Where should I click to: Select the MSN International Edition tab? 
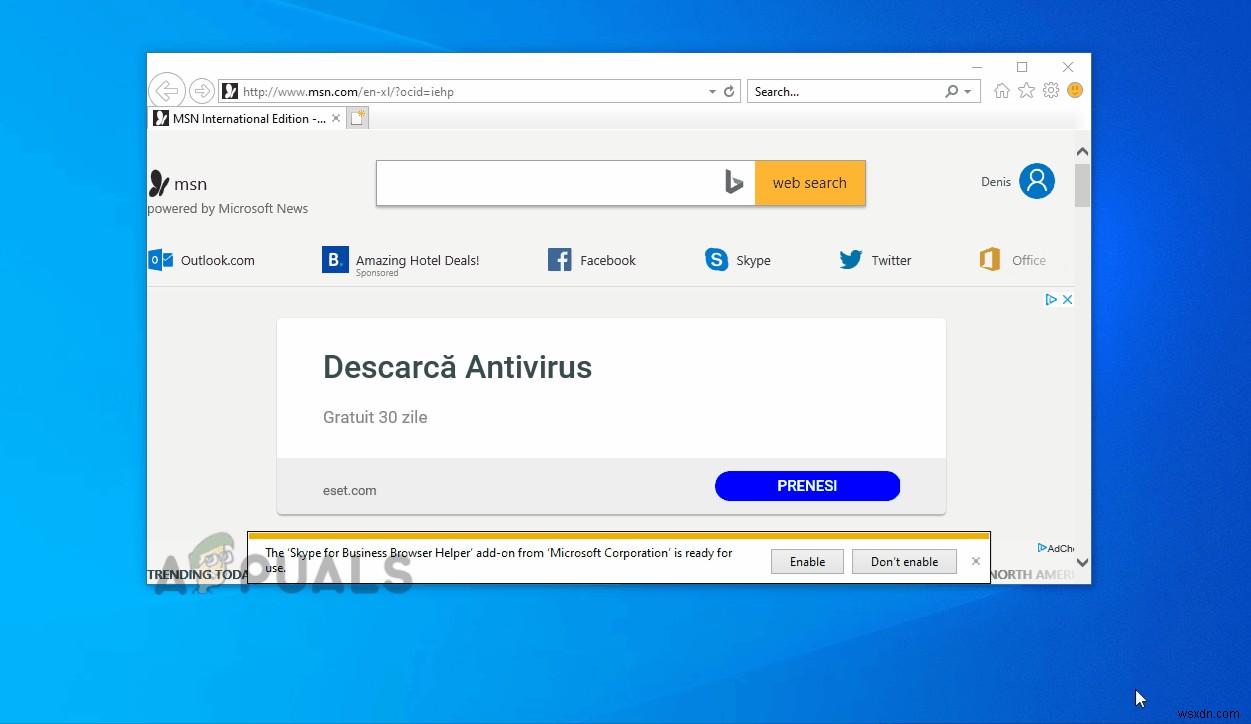(243, 117)
